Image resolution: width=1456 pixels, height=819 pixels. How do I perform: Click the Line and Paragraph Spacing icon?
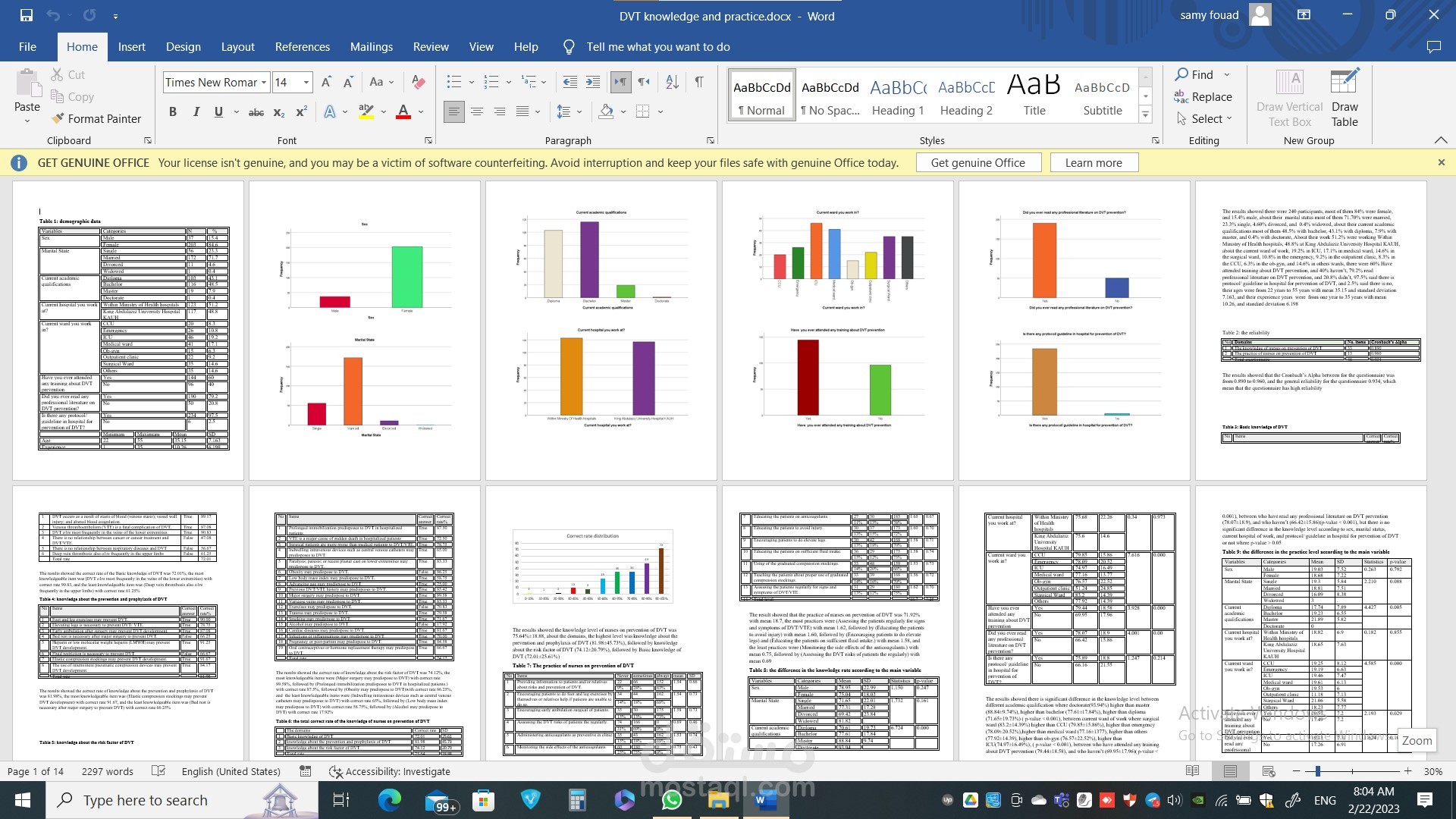click(563, 111)
